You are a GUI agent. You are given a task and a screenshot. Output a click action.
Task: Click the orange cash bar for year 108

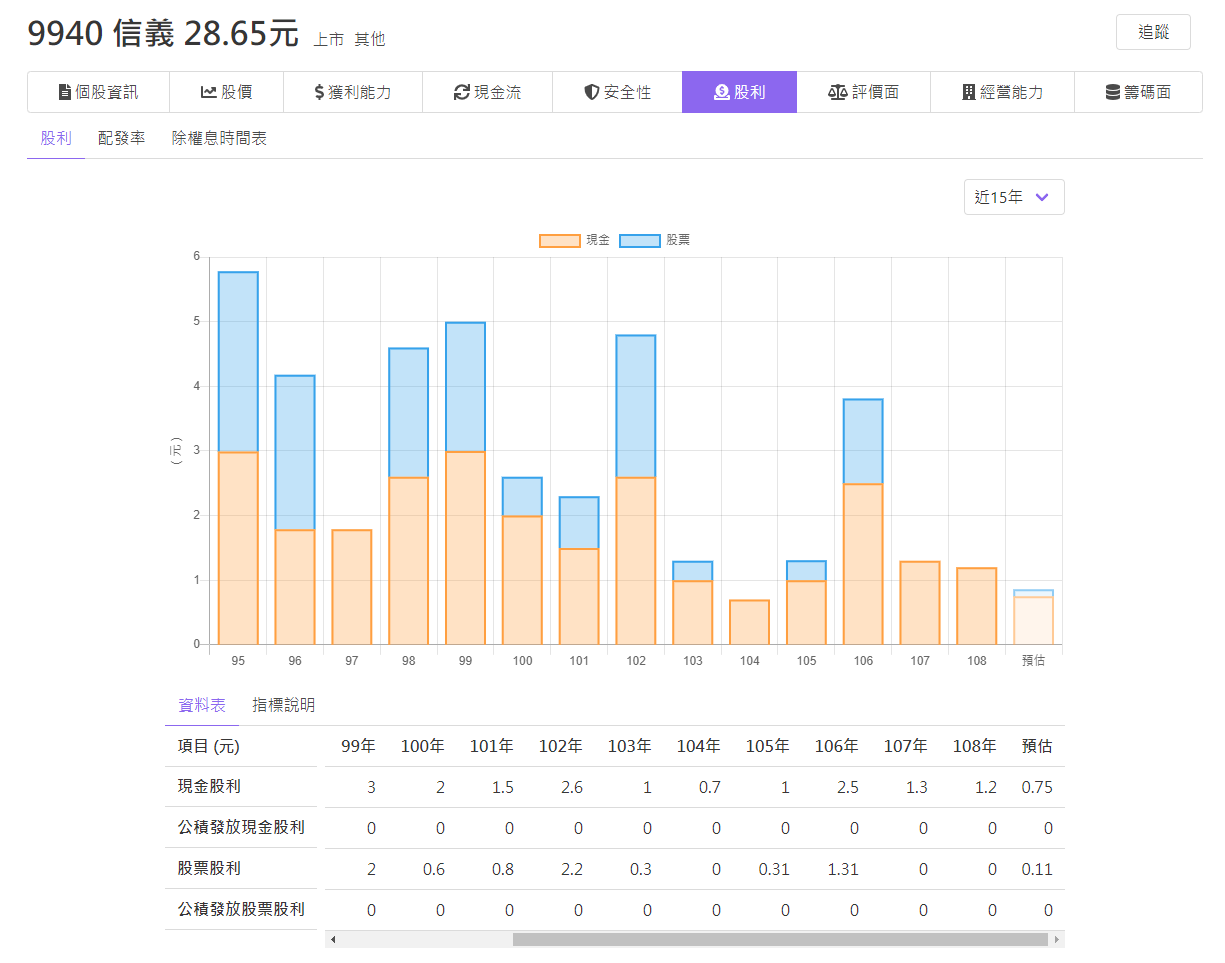coord(976,606)
